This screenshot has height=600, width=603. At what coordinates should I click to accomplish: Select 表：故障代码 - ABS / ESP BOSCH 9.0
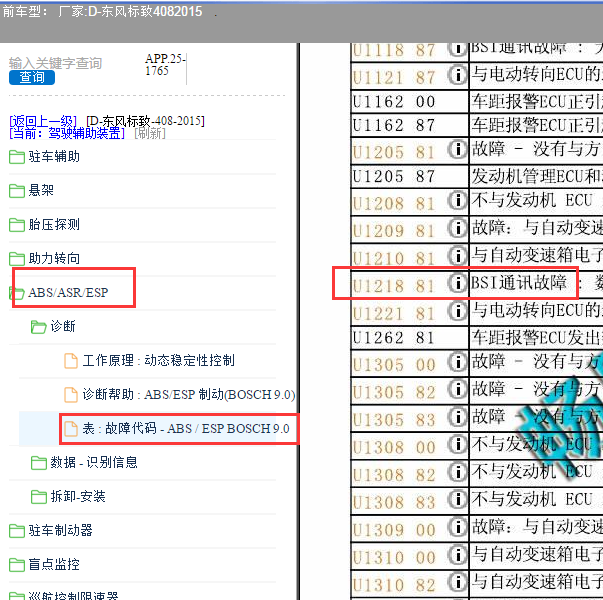pyautogui.click(x=186, y=428)
